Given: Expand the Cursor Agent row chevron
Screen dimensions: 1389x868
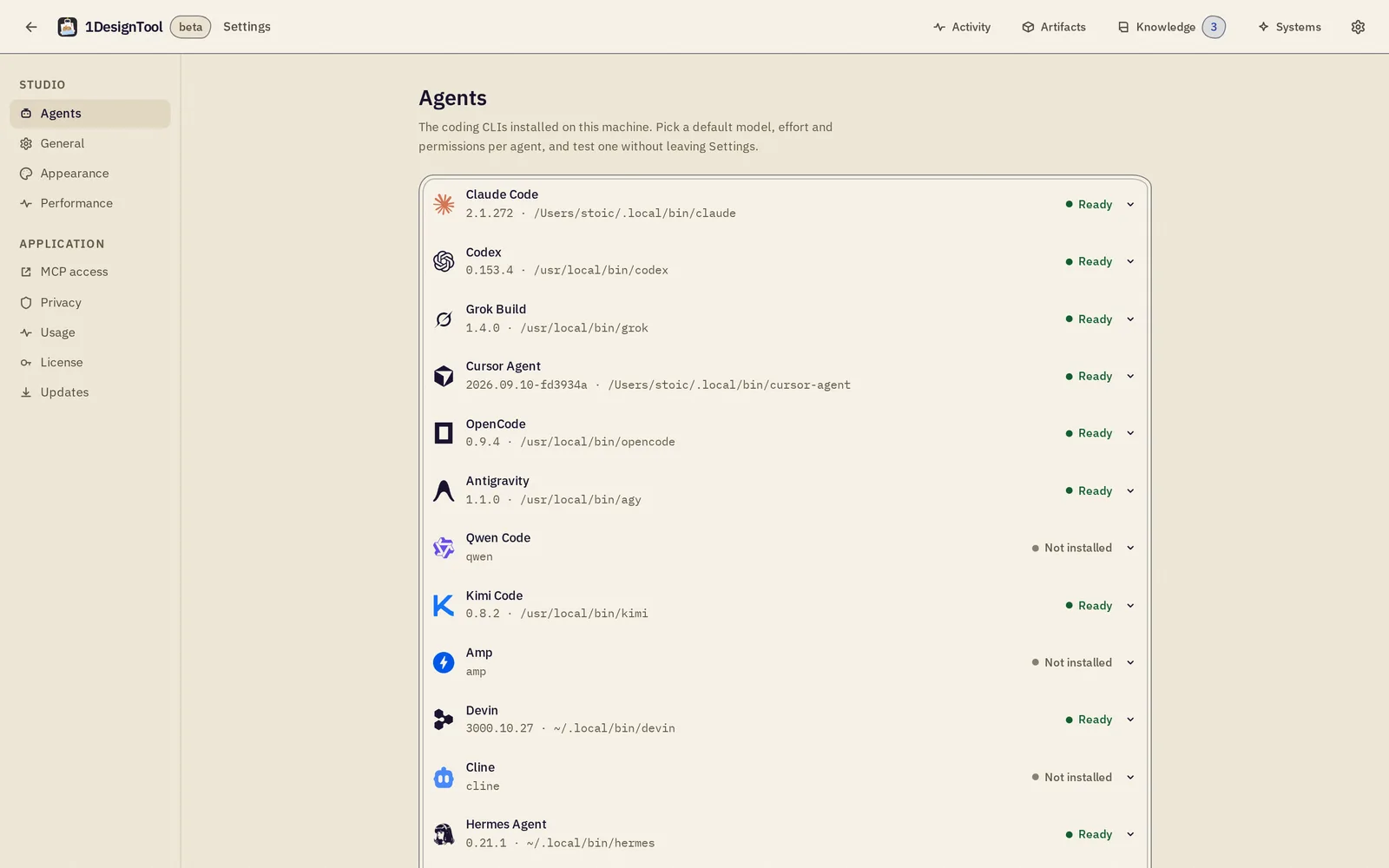Looking at the screenshot, I should [x=1130, y=376].
